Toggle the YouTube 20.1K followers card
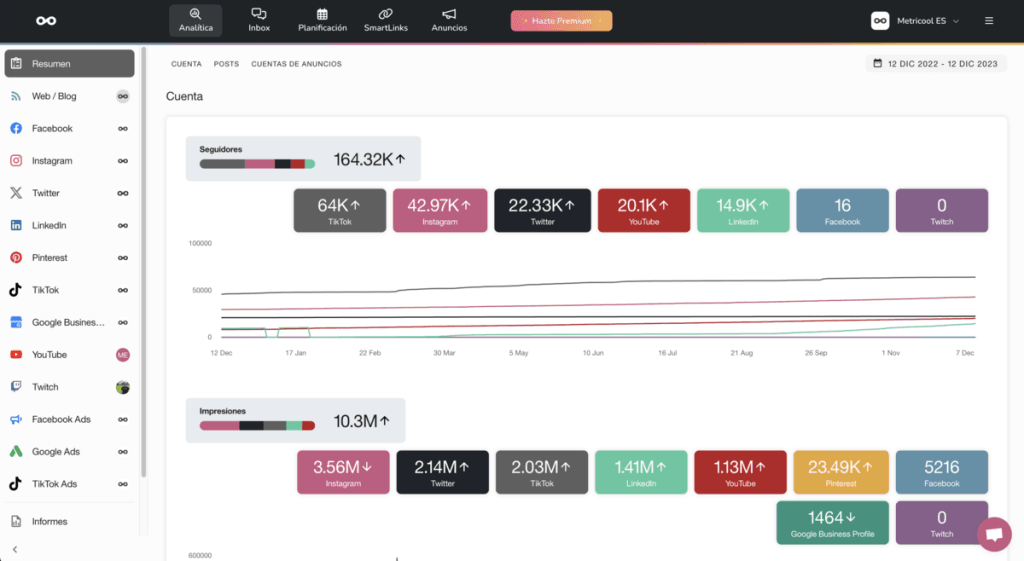The image size is (1024, 561). (x=643, y=210)
